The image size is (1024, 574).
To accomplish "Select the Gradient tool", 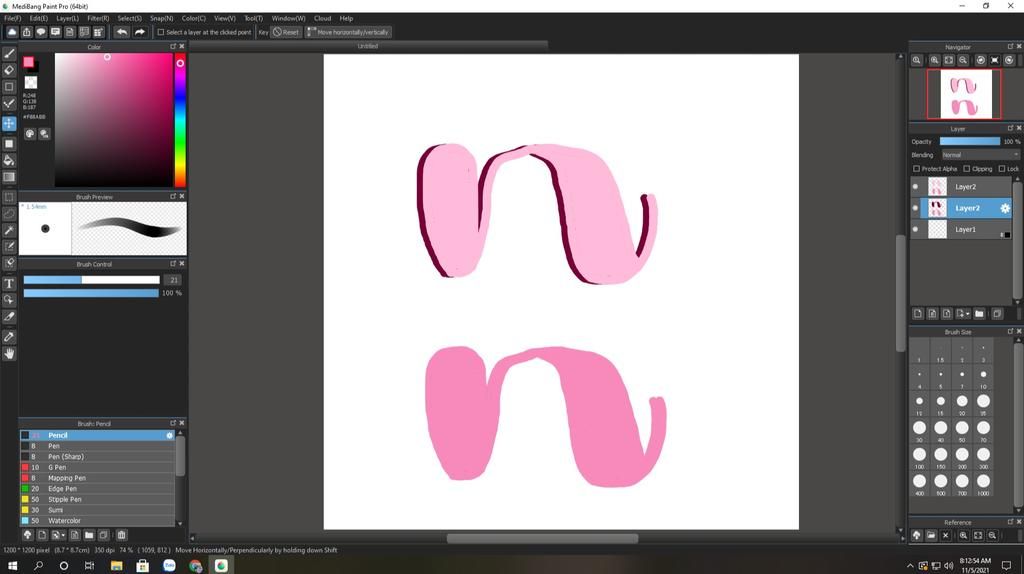I will pos(9,177).
